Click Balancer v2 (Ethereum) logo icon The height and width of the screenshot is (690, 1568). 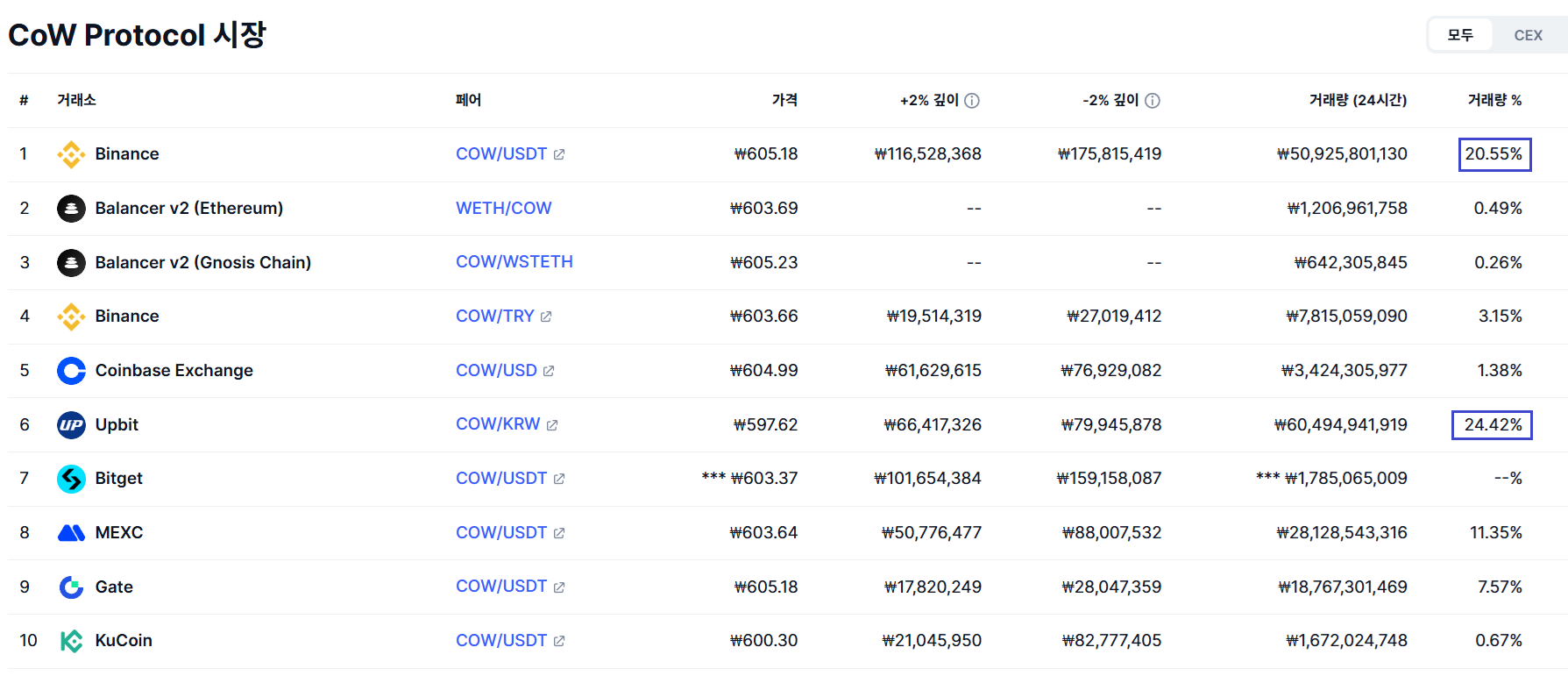[x=71, y=209]
